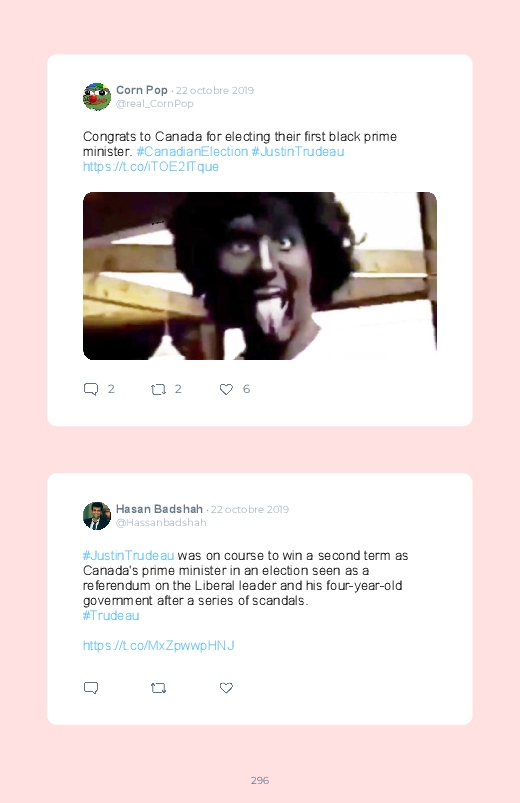The height and width of the screenshot is (803, 520).
Task: Open the #JustinTrudeau hashtag in Hasan's tweet
Action: point(129,556)
